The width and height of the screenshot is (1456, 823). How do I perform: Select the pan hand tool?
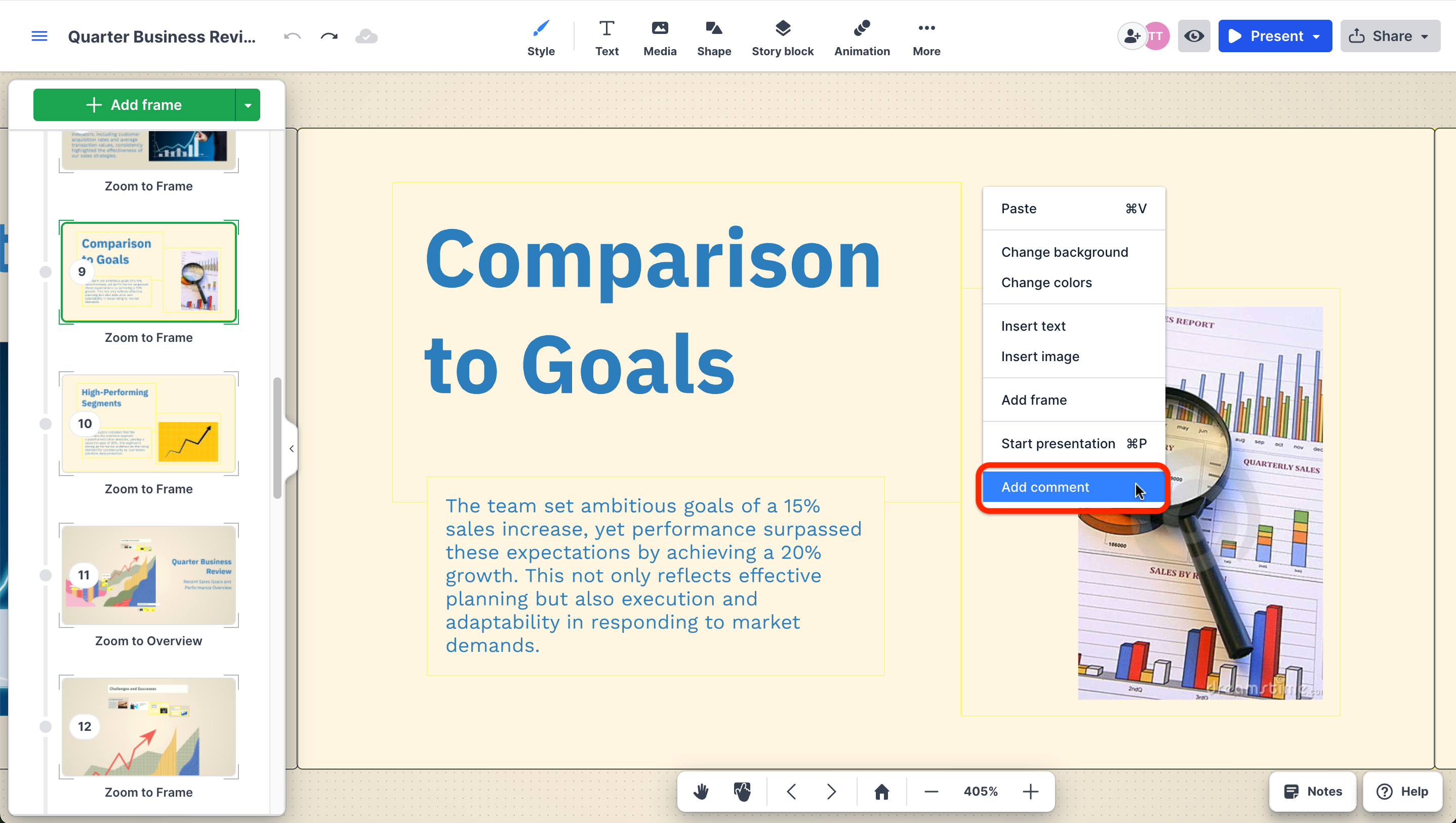tap(701, 791)
